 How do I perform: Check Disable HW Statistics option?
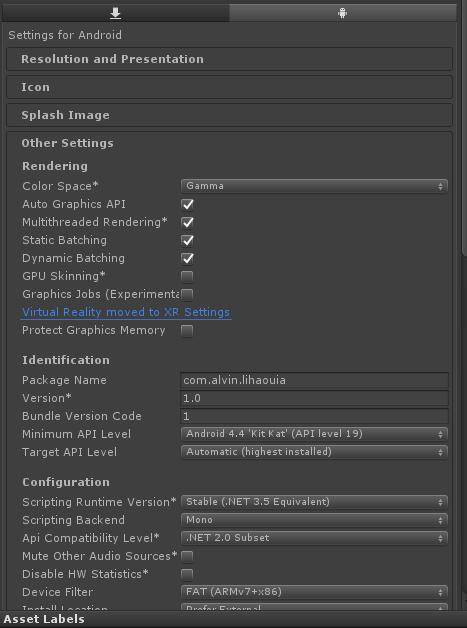click(187, 574)
